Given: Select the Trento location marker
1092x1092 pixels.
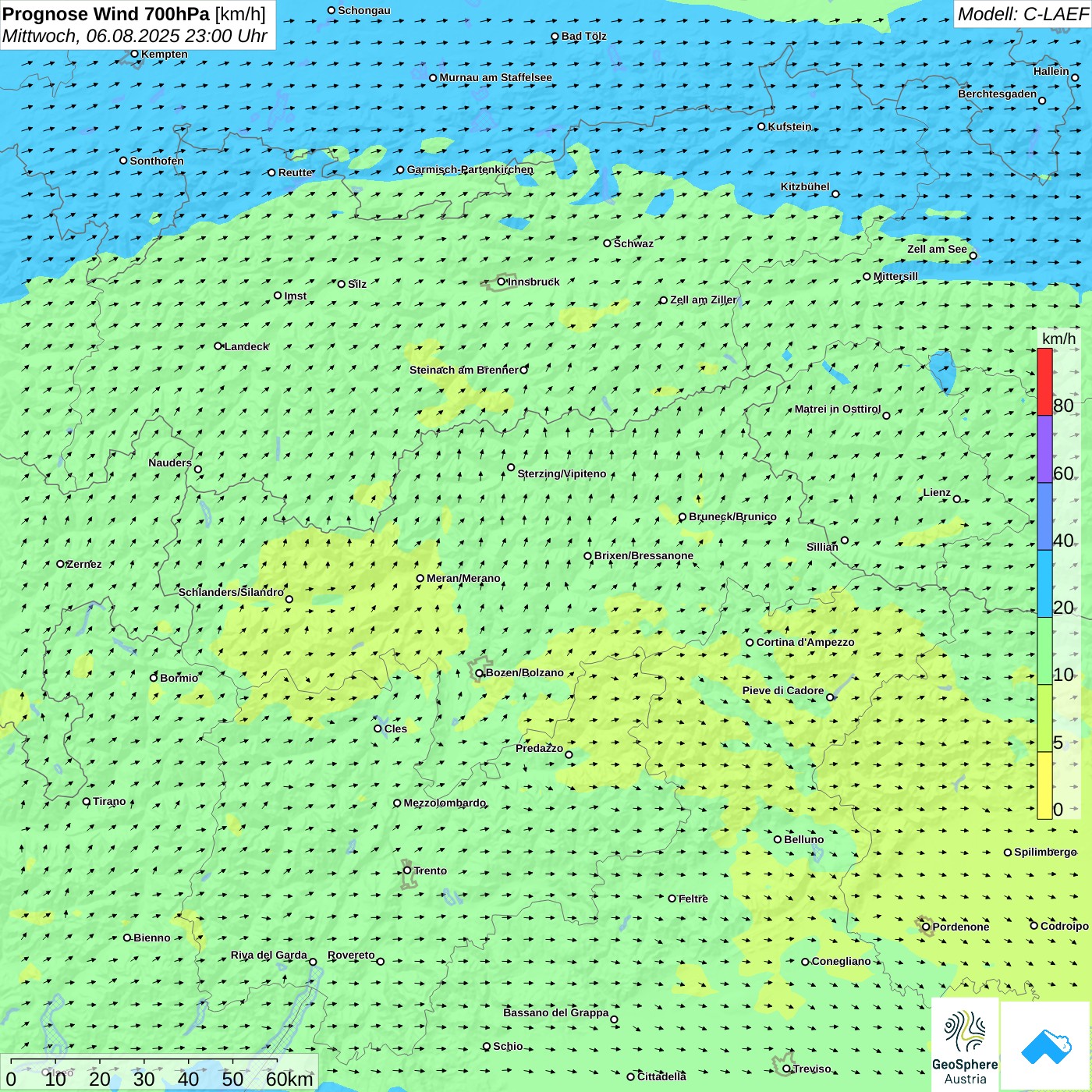Looking at the screenshot, I should click(407, 870).
